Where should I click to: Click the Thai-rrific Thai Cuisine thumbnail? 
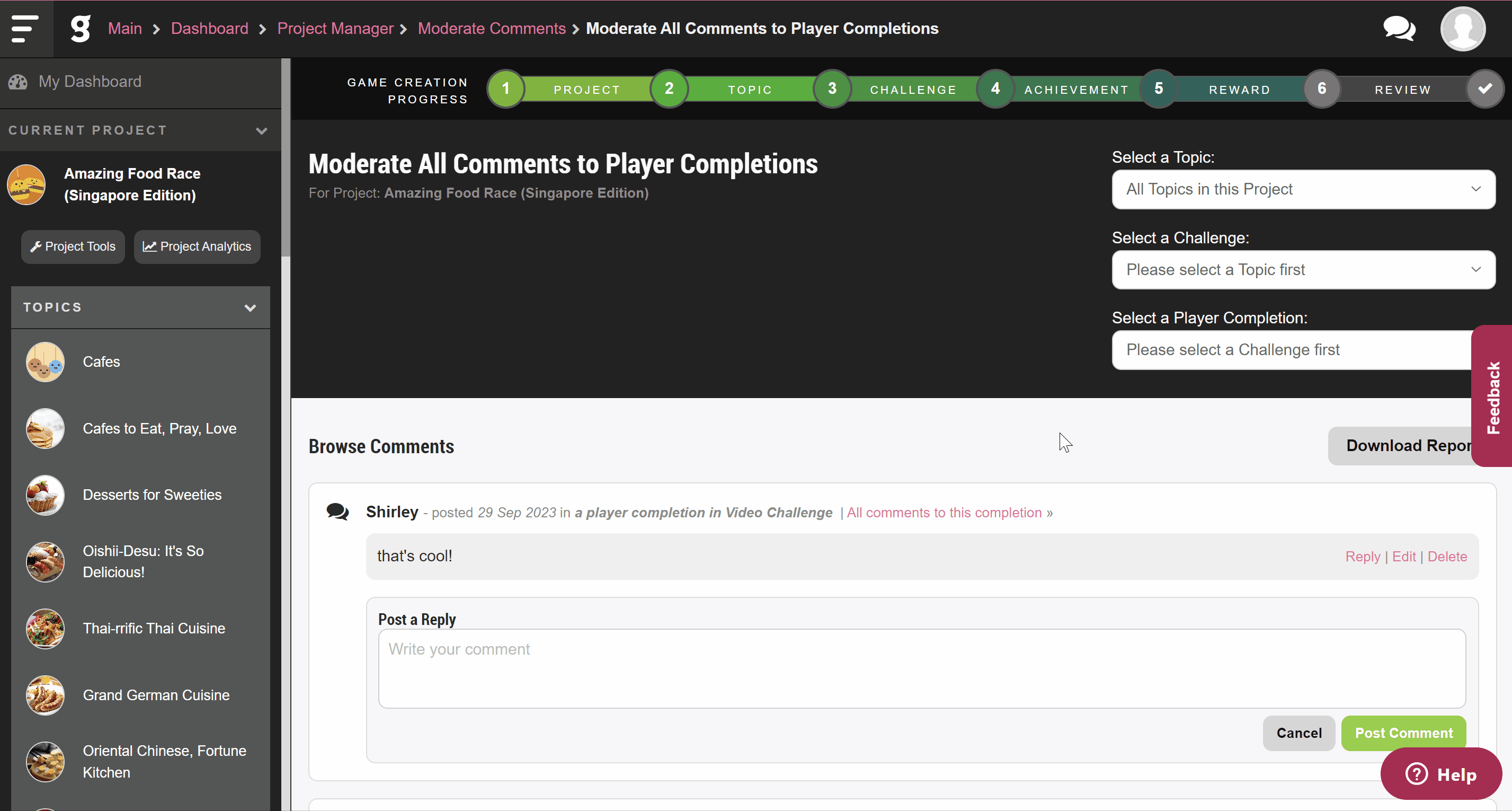coord(45,628)
